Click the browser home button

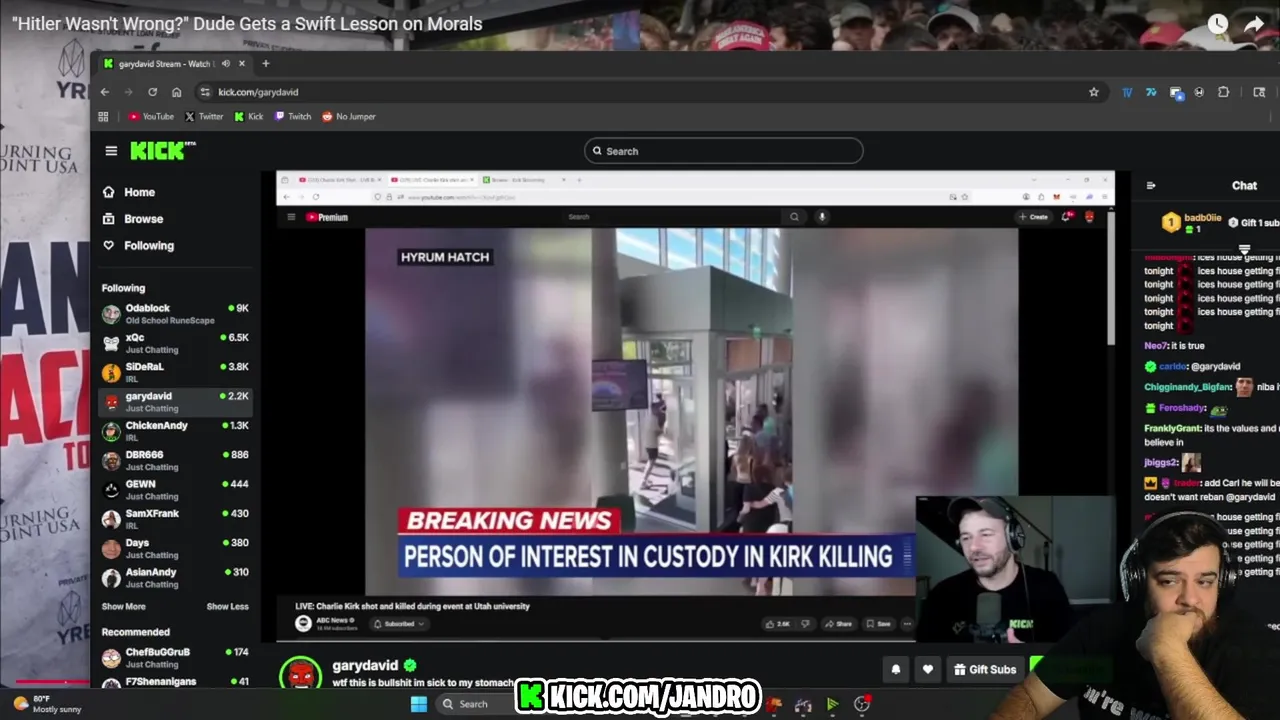tap(176, 92)
